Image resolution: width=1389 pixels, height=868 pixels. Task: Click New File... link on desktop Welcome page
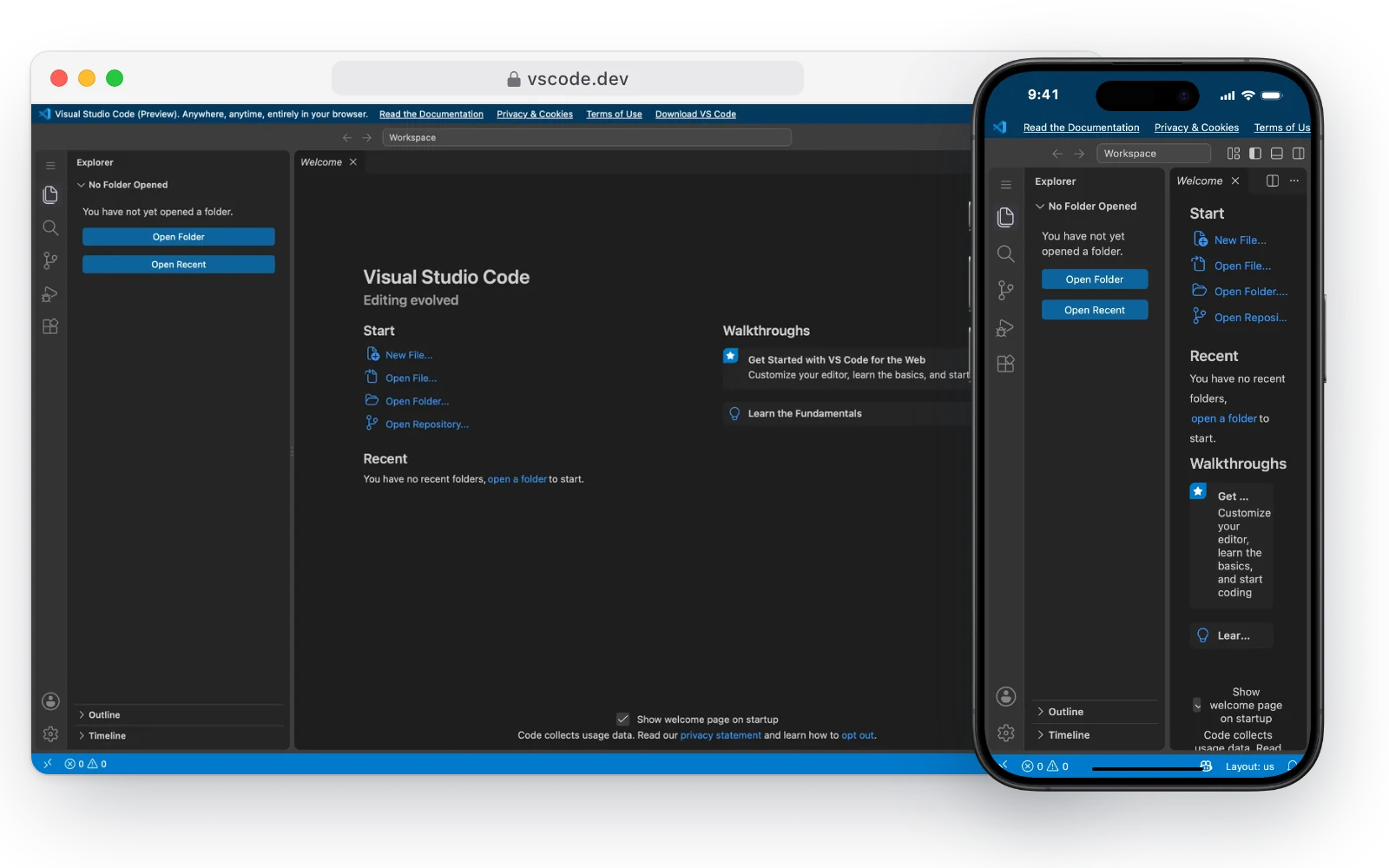(409, 355)
